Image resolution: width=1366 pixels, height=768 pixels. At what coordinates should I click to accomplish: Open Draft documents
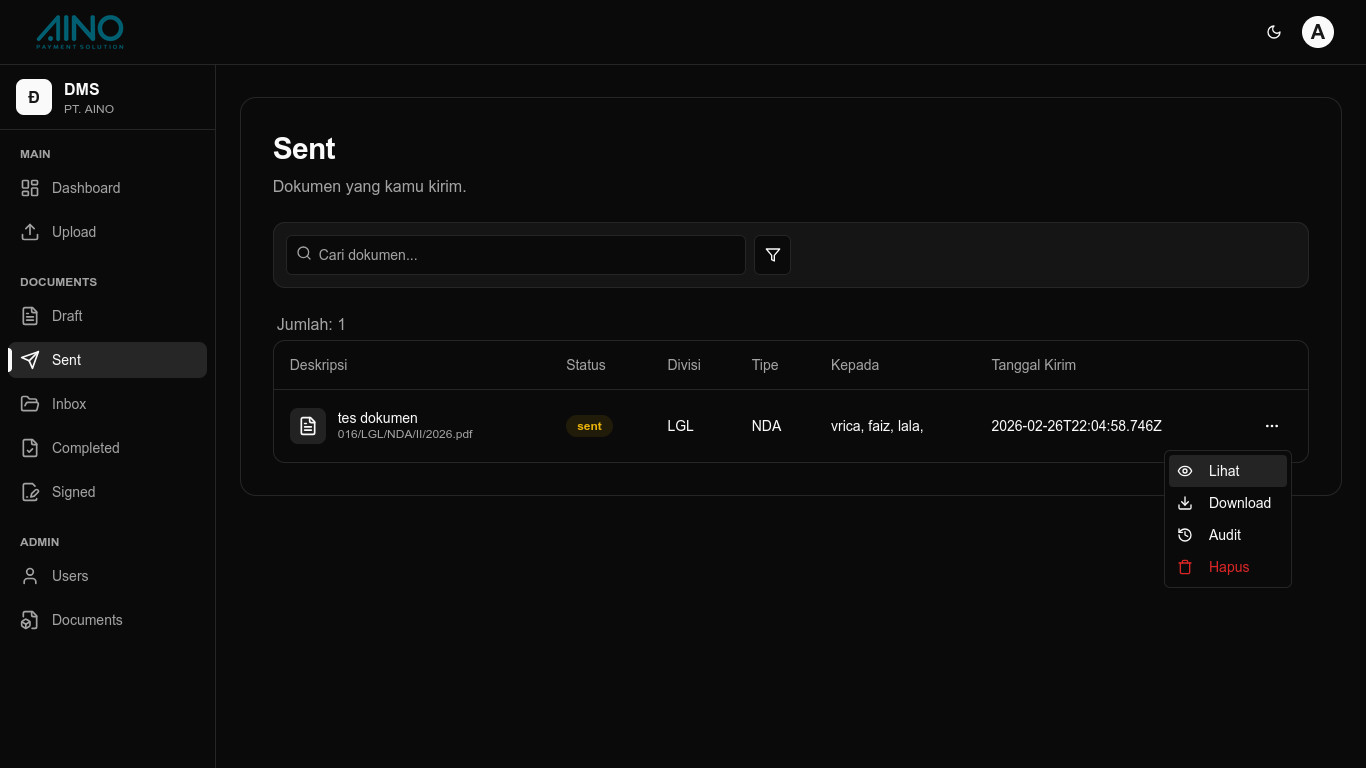[x=67, y=316]
